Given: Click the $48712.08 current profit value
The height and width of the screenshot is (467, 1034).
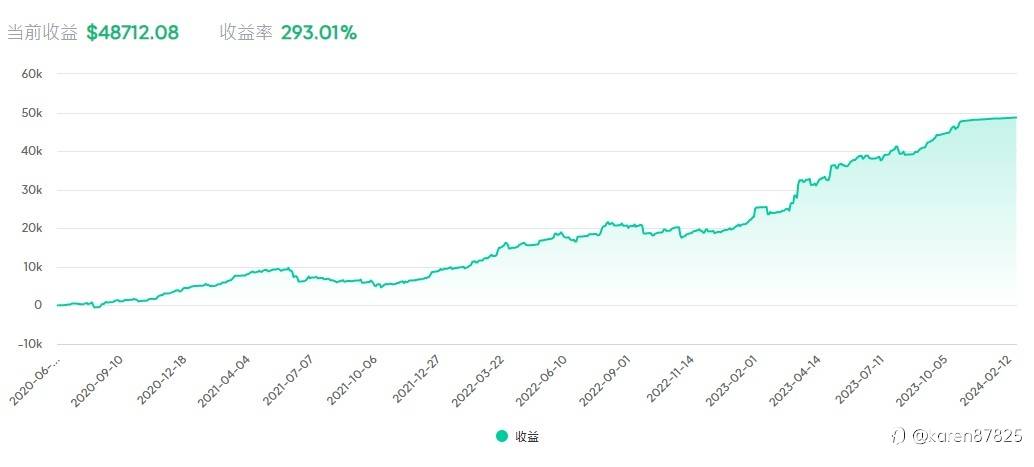Looking at the screenshot, I should tap(132, 32).
